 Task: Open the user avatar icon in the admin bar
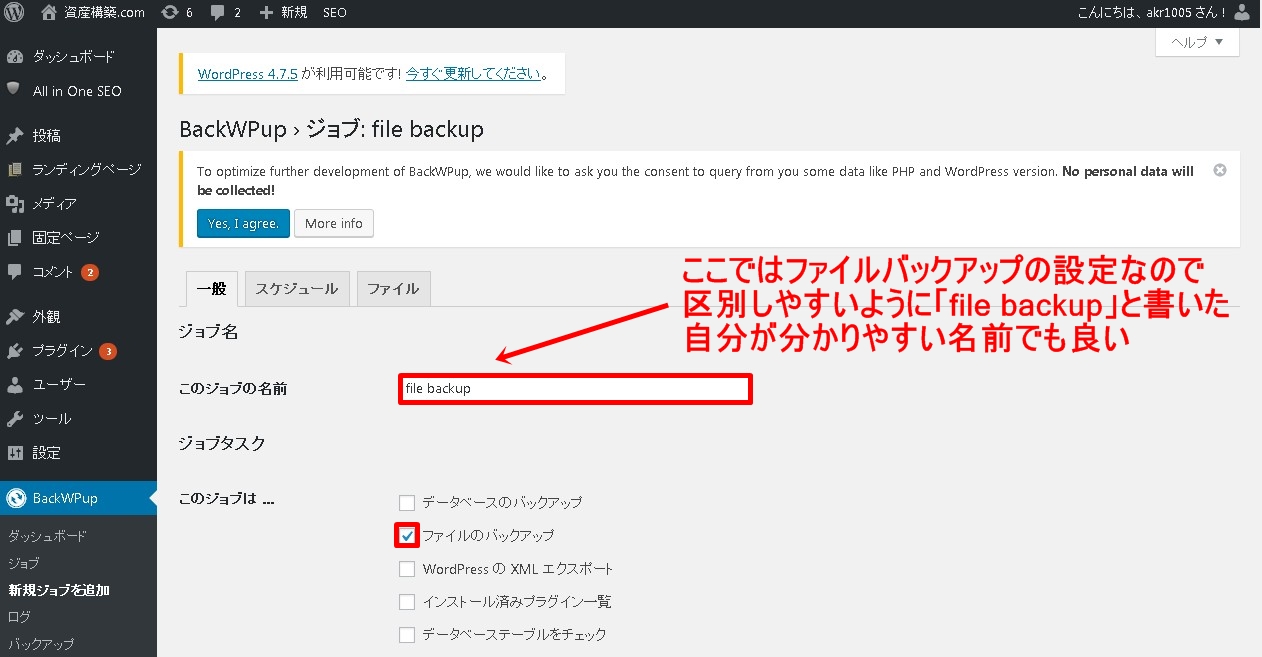click(x=1243, y=13)
